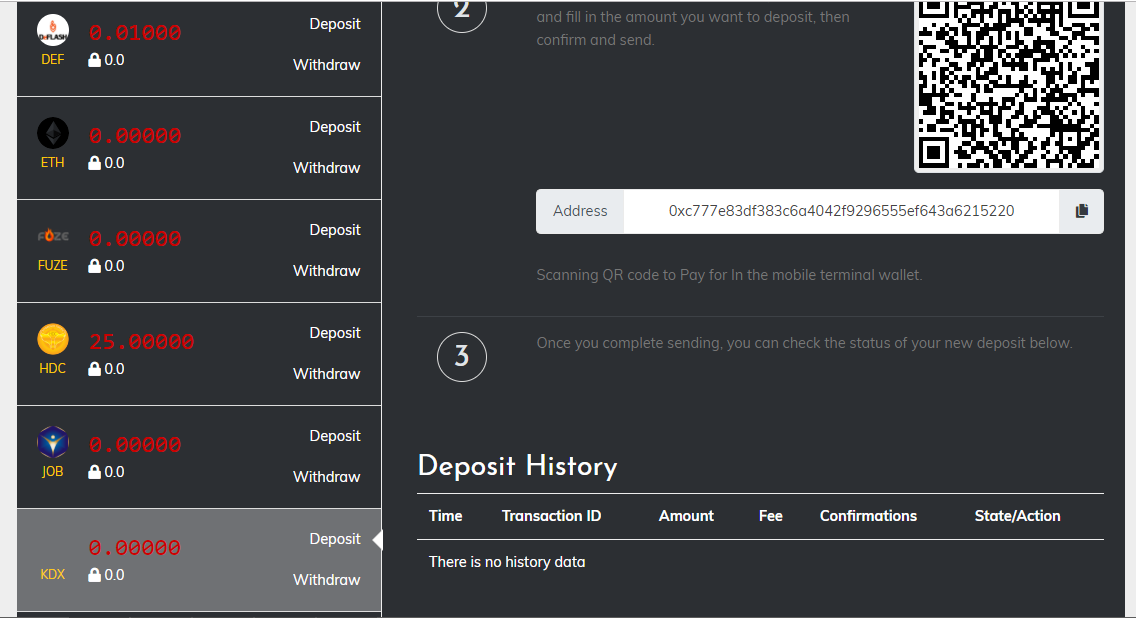Click the deposit QR code image

(1008, 86)
